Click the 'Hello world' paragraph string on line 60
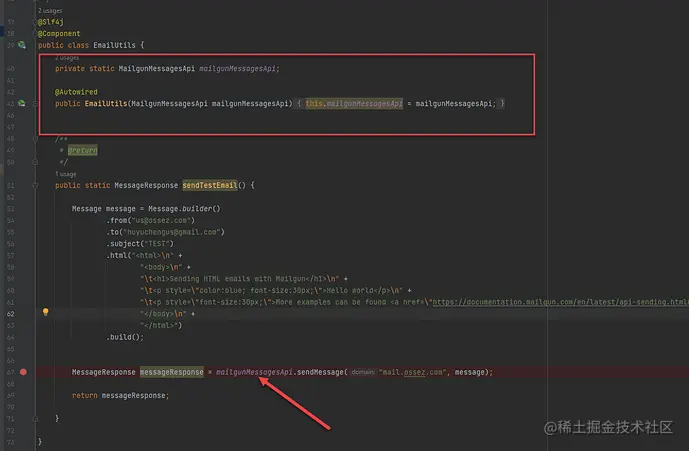Image resolution: width=689 pixels, height=451 pixels. [x=271, y=291]
